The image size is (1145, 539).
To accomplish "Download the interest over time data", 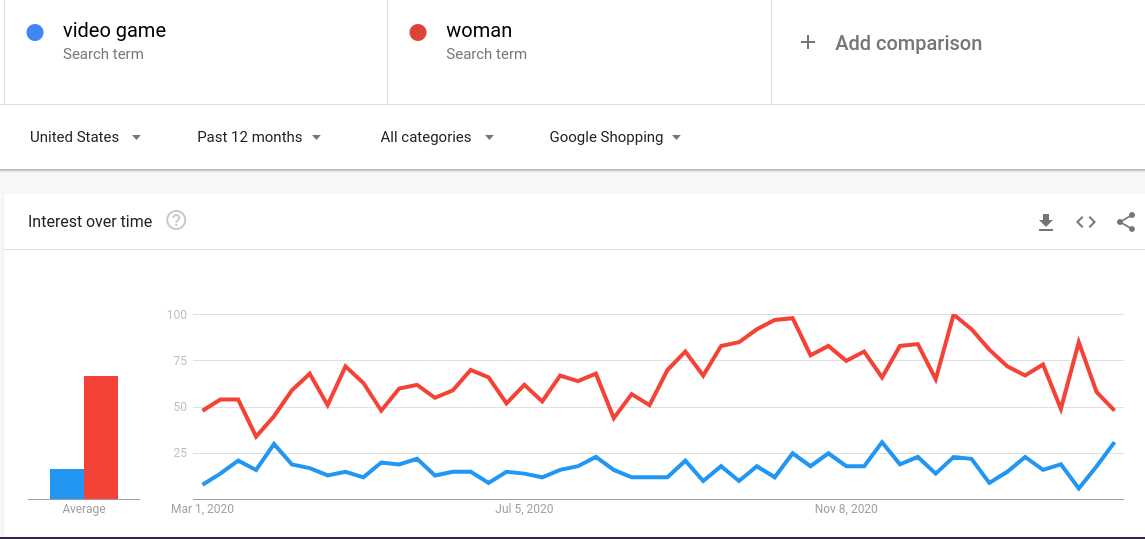I will [1046, 222].
